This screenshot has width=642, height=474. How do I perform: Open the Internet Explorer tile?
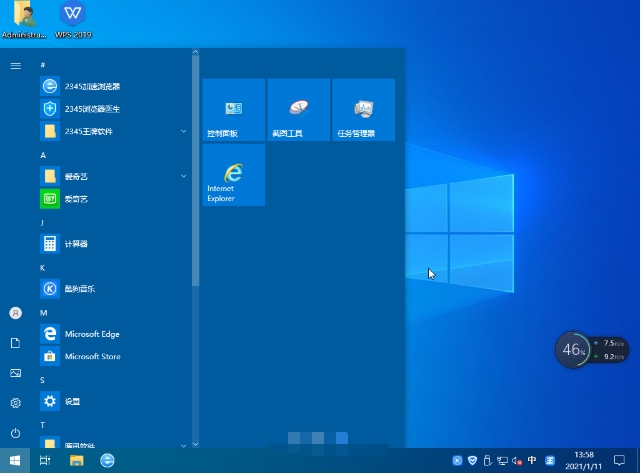[233, 175]
